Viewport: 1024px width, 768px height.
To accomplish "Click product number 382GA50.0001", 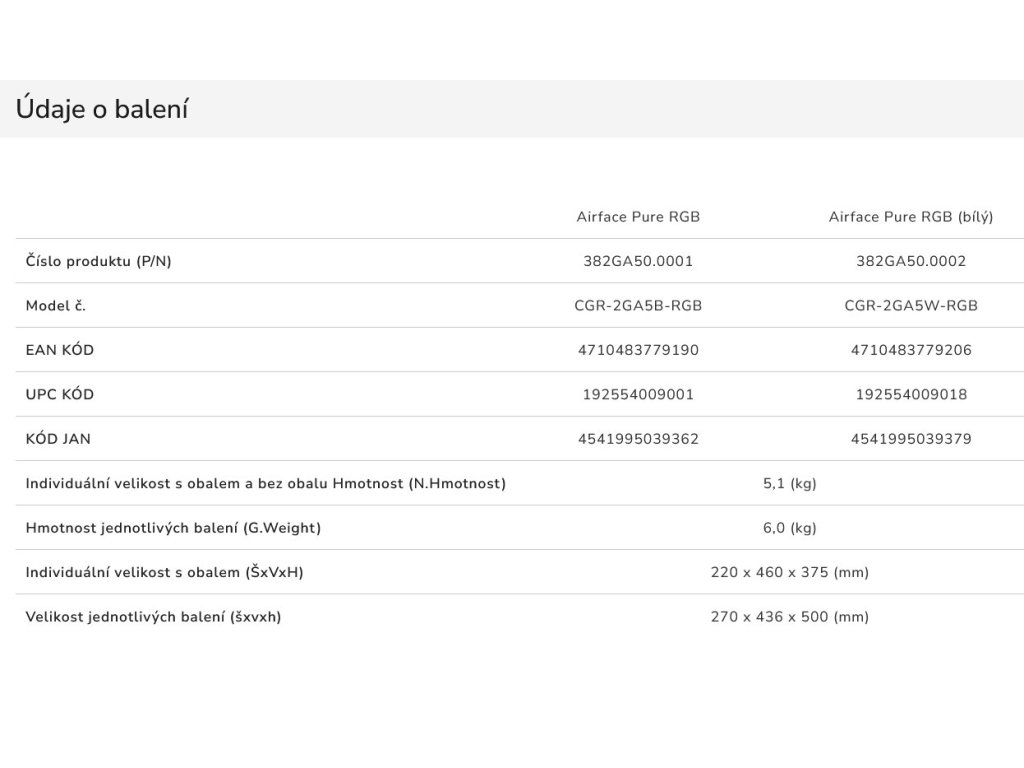I will tap(638, 261).
